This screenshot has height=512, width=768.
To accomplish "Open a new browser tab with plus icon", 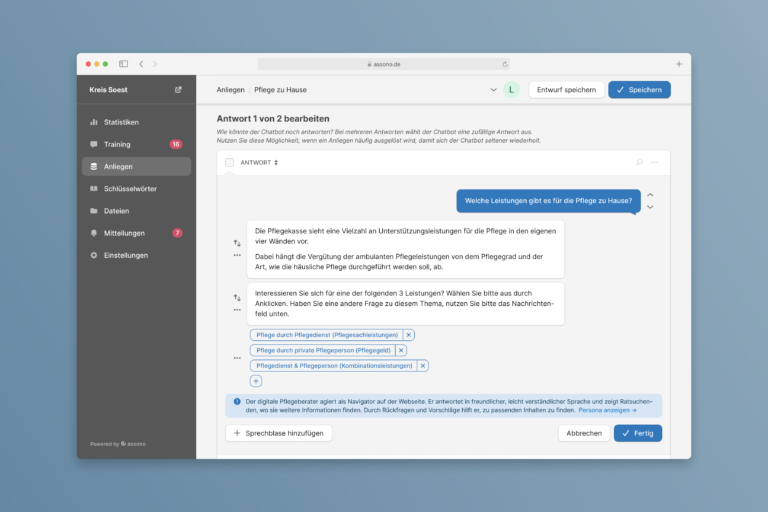I will point(679,64).
